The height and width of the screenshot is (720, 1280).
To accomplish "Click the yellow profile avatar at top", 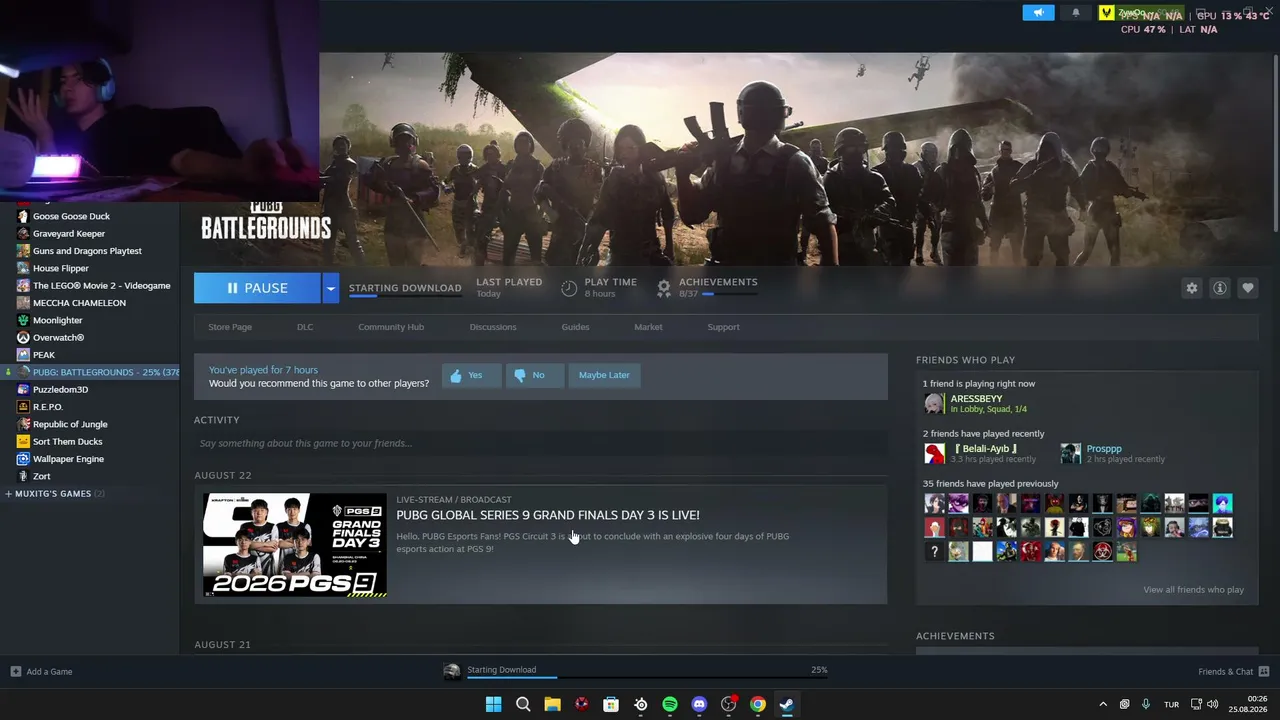I will pyautogui.click(x=1106, y=13).
